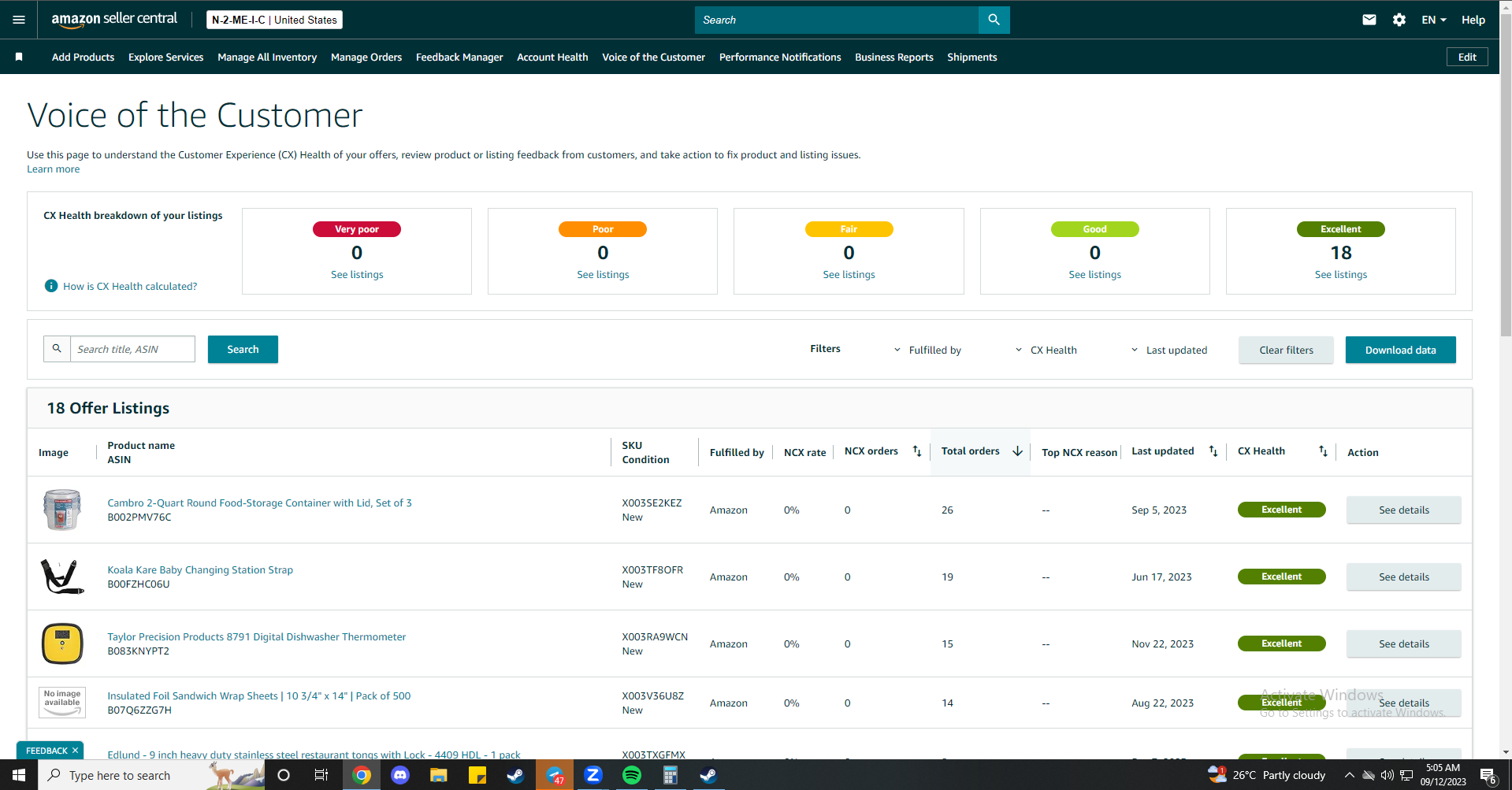The width and height of the screenshot is (1512, 790).
Task: Open the mail messages icon
Action: click(x=1369, y=20)
